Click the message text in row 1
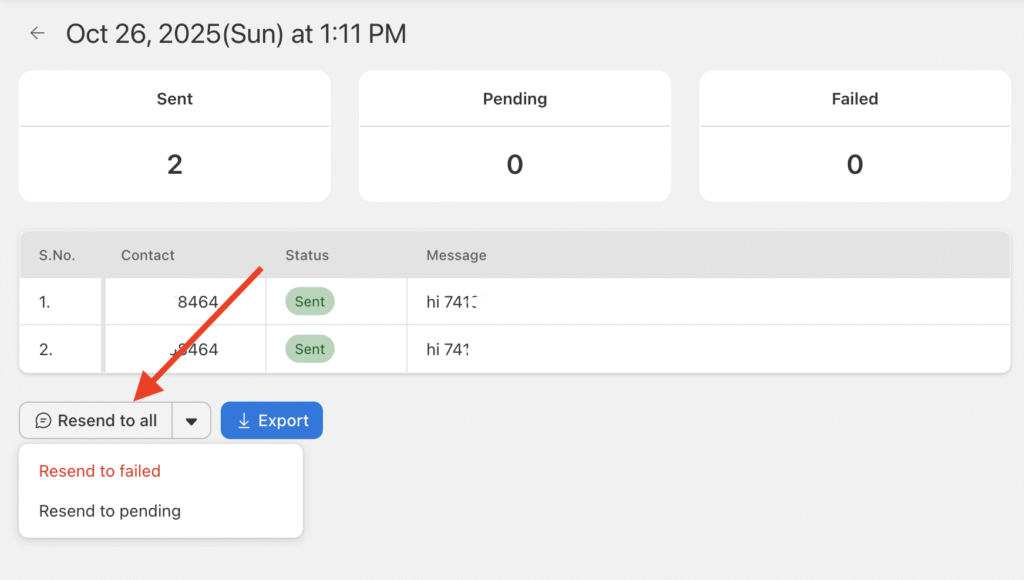Viewport: 1024px width, 580px height. (449, 301)
